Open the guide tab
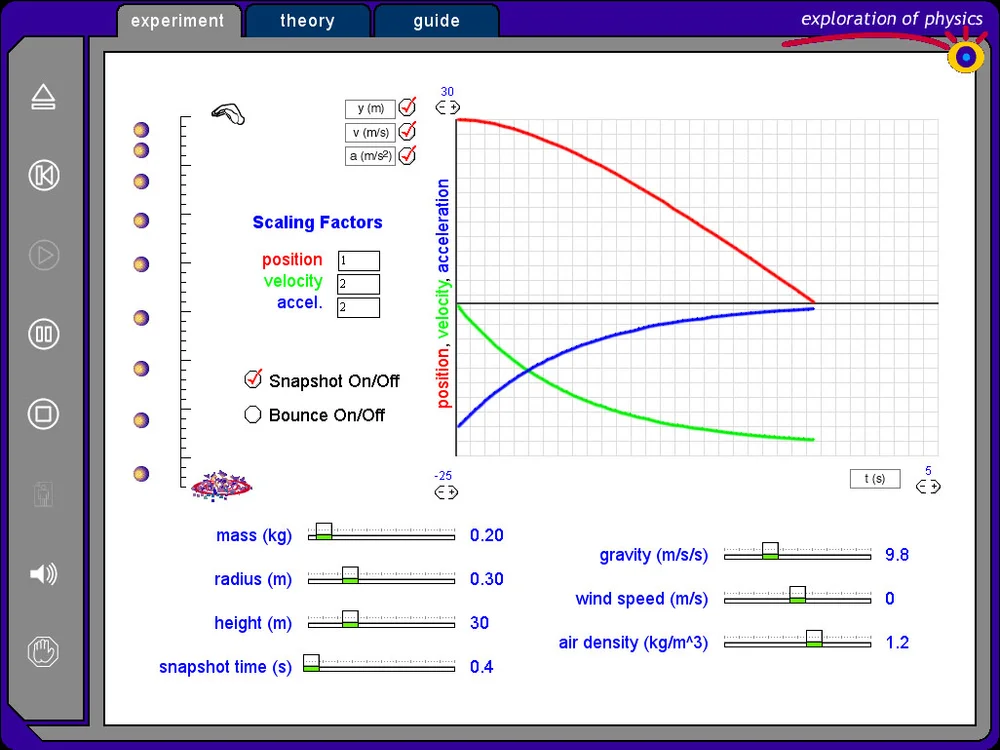The width and height of the screenshot is (1000, 750). pos(436,20)
